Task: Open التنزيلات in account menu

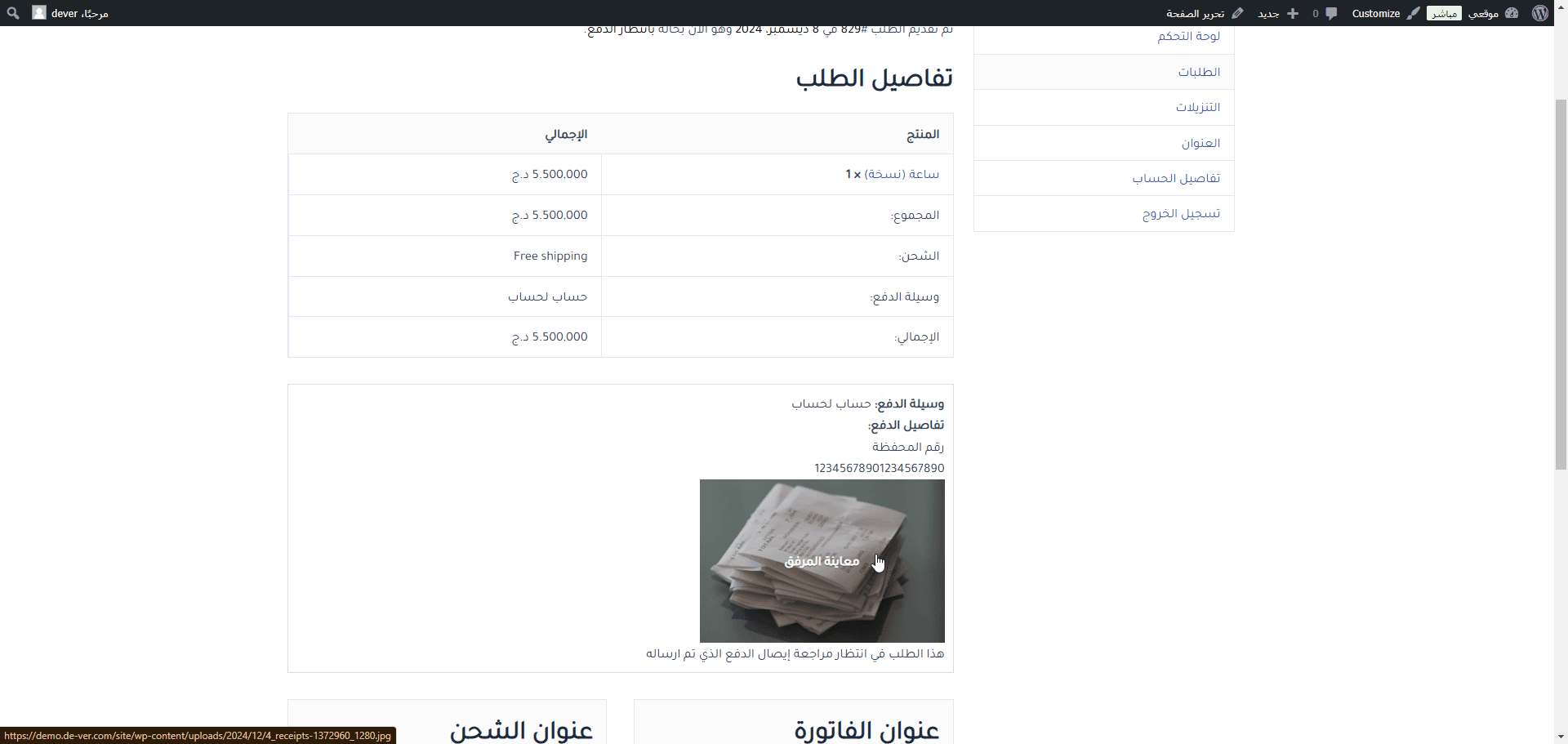Action: [1197, 107]
